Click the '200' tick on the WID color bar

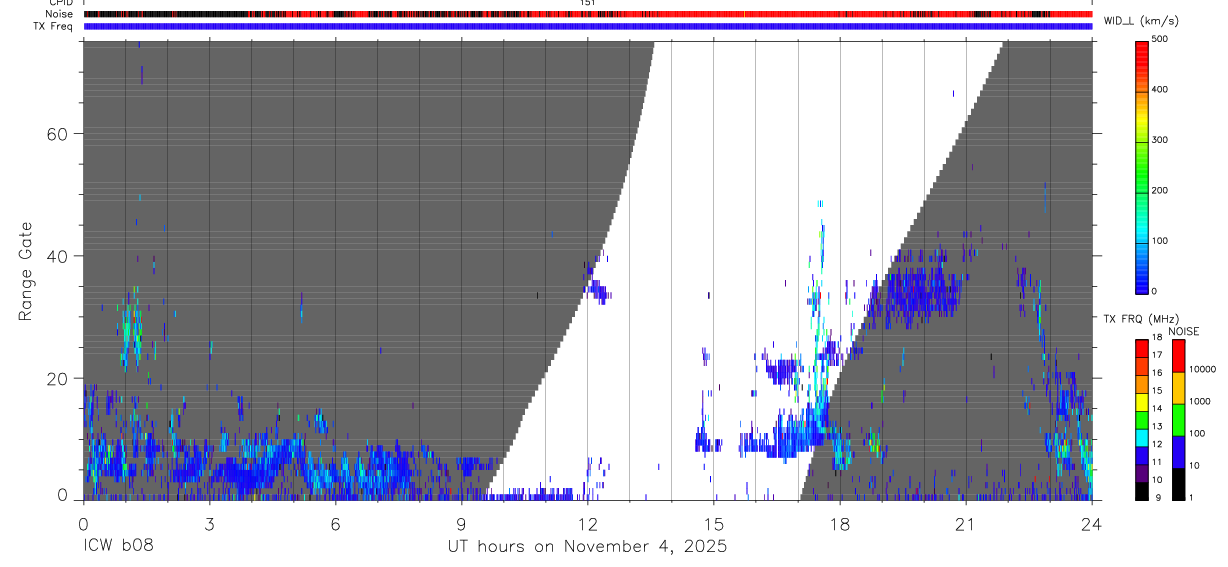(1160, 190)
